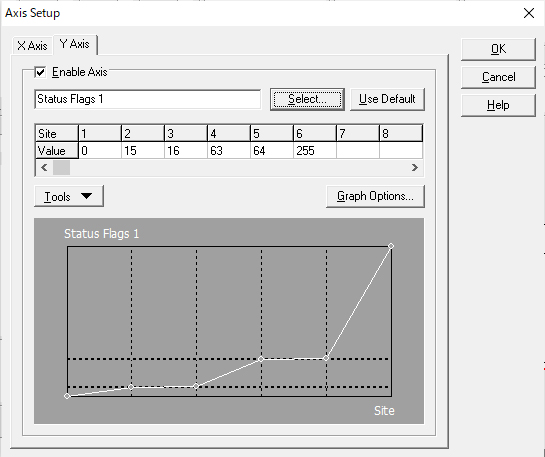Click the empty site 7 value cell
The height and width of the screenshot is (457, 545).
[x=358, y=150]
